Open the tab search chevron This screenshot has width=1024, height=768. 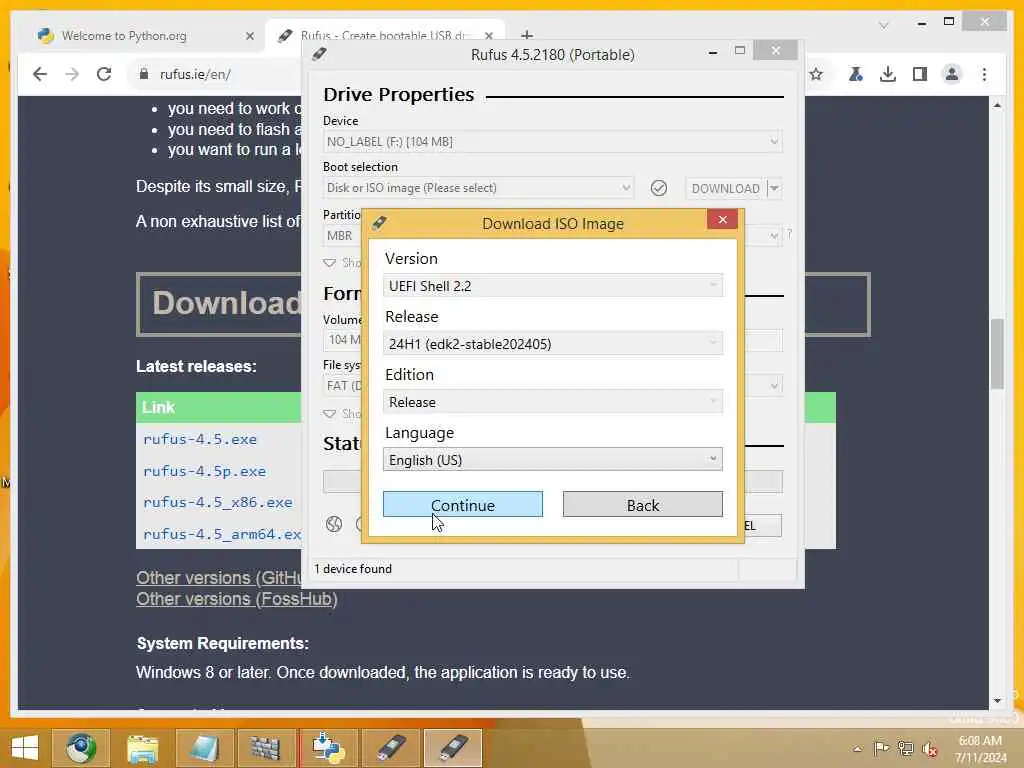click(884, 25)
